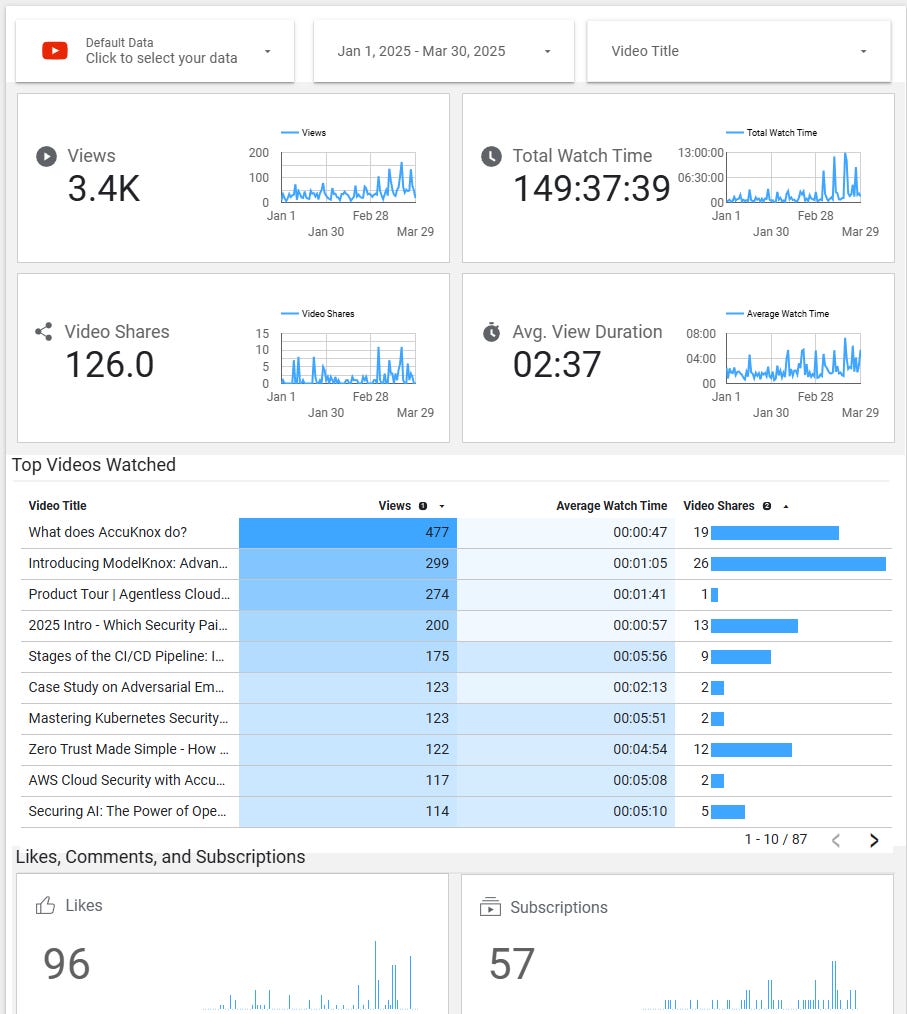Click the 126.0 video shares value

[110, 365]
